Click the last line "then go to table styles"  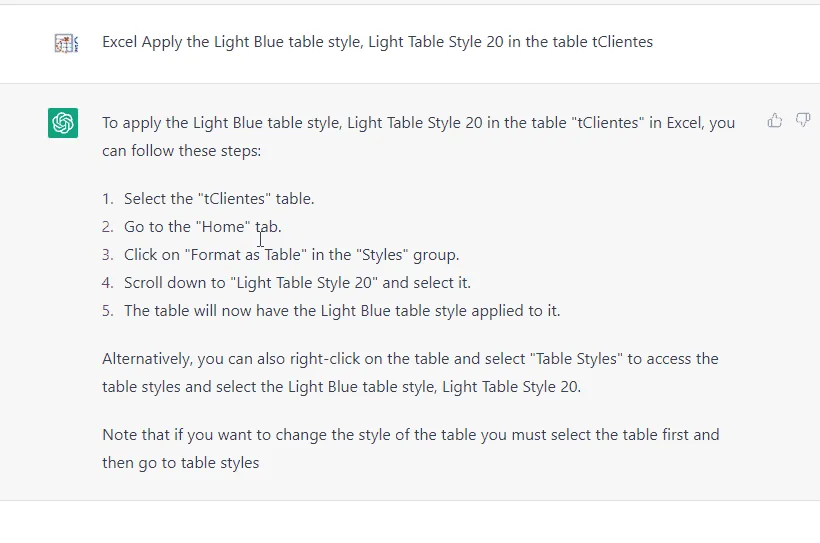pyautogui.click(x=181, y=463)
